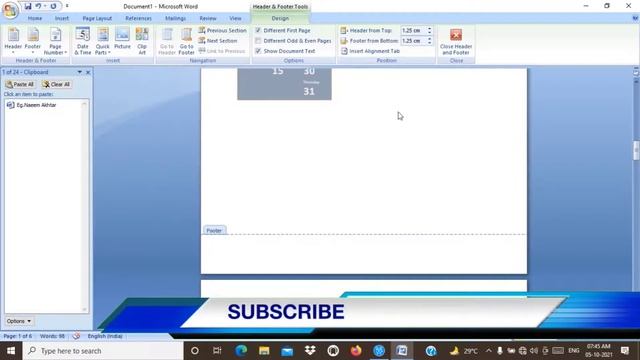
Task: Undo the last action
Action: pos(38,6)
